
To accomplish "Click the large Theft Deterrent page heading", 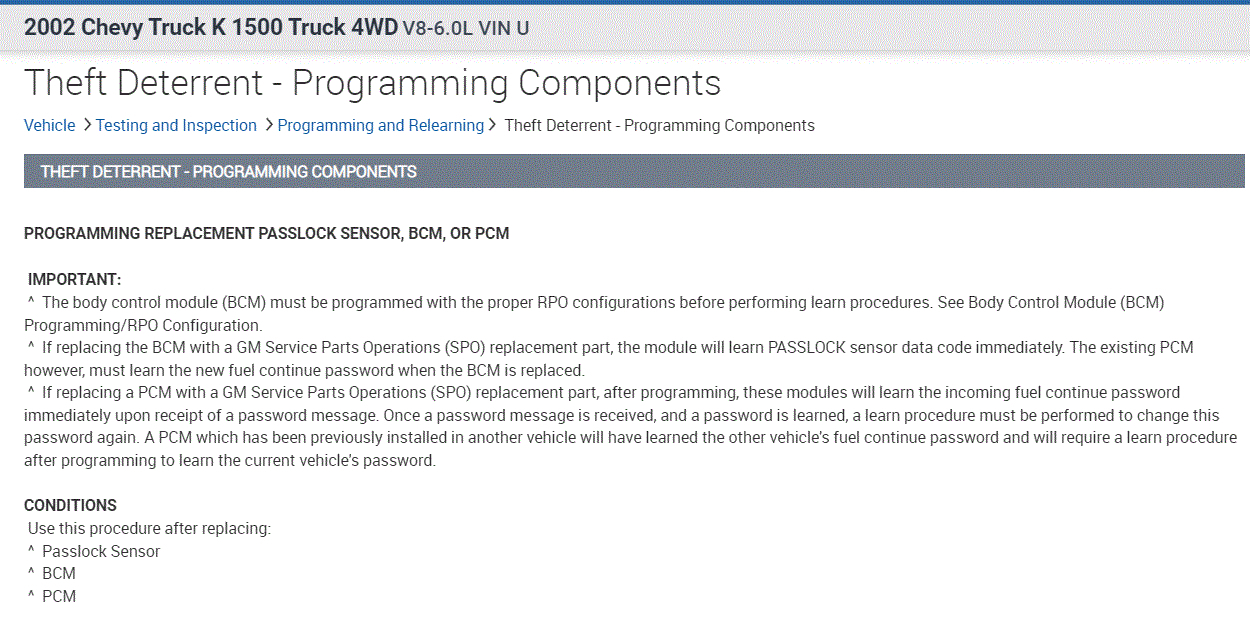I will point(372,83).
